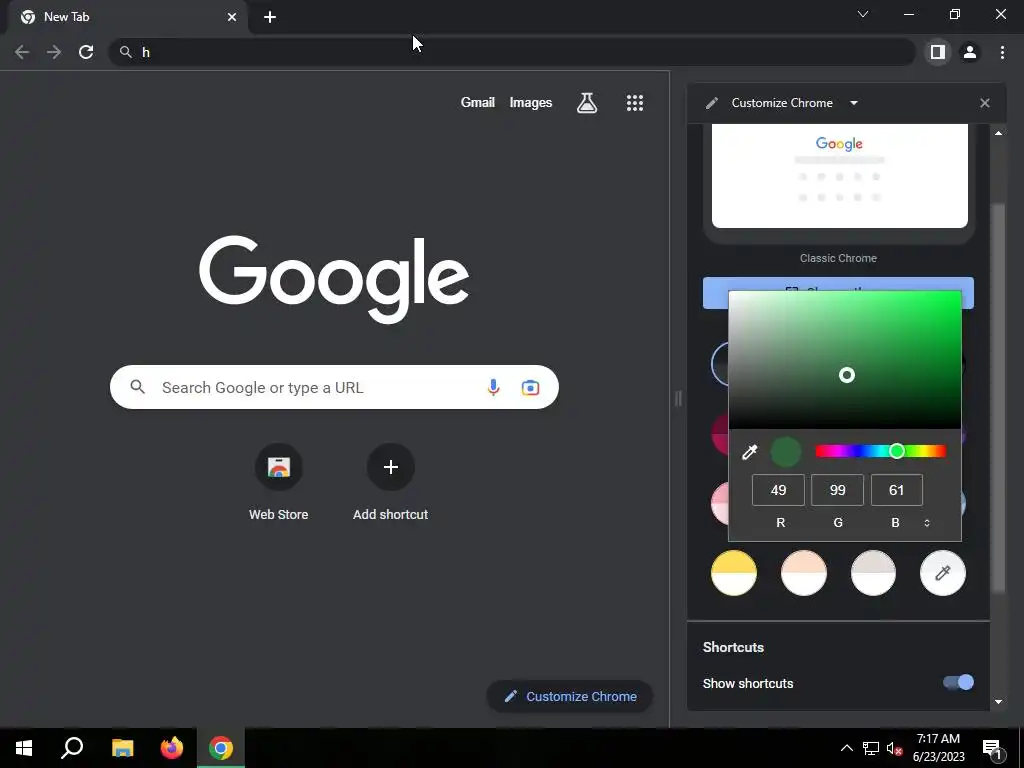This screenshot has height=768, width=1024.
Task: Select the light gray theme color swatch
Action: coord(873,573)
